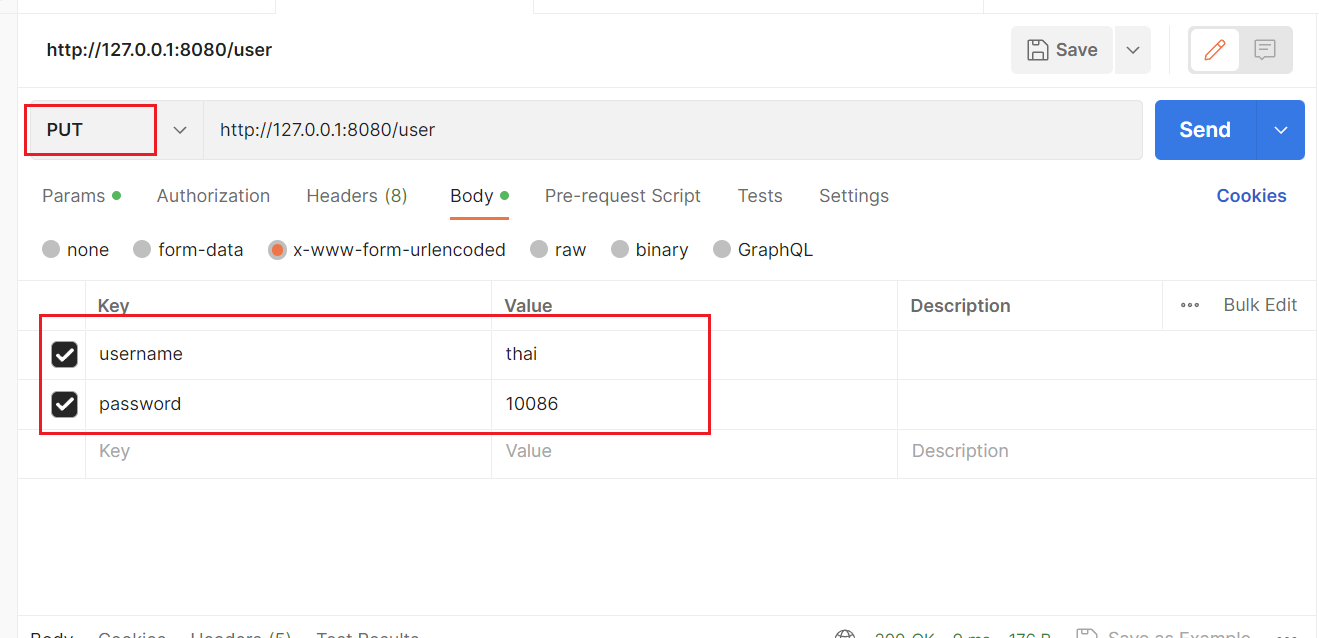1319x638 pixels.
Task: Select the Body tab
Action: [x=479, y=196]
